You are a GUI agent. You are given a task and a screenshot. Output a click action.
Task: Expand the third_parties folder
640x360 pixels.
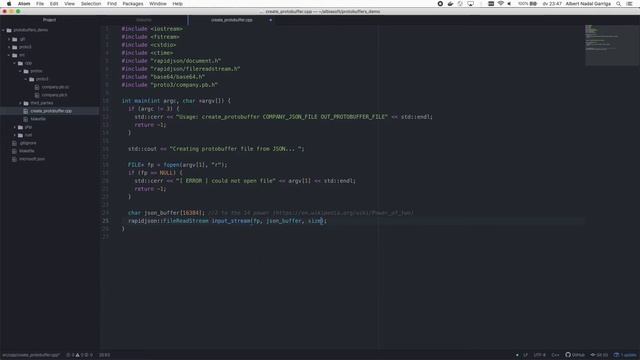20,103
